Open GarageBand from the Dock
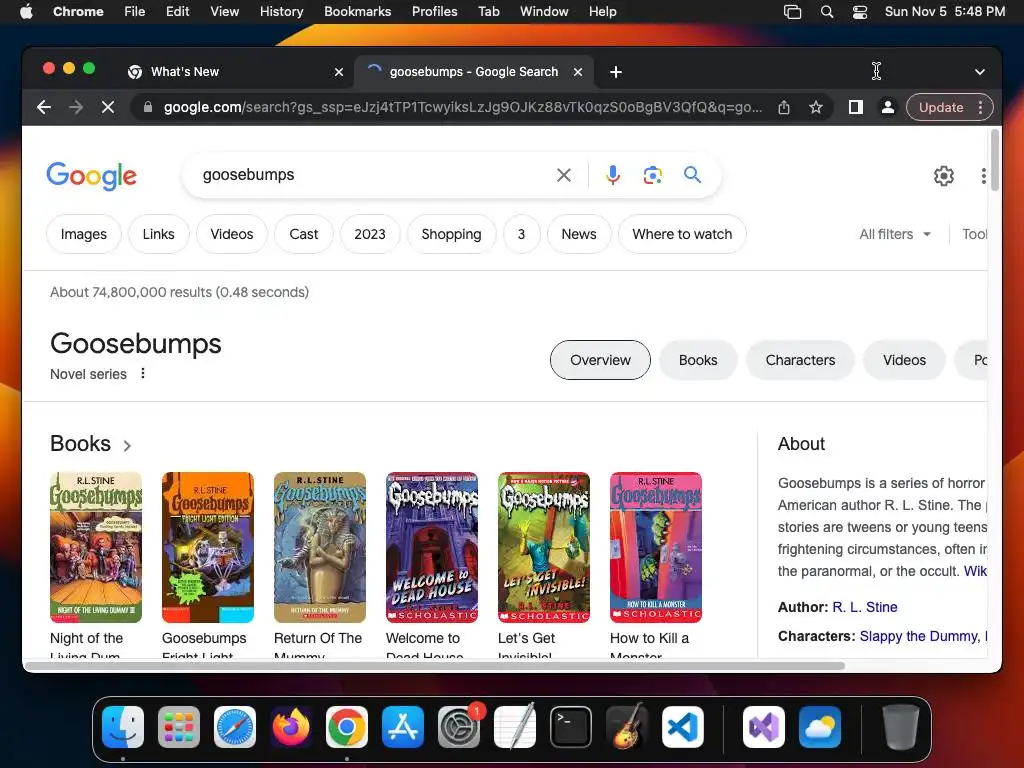This screenshot has width=1024, height=768. (627, 727)
